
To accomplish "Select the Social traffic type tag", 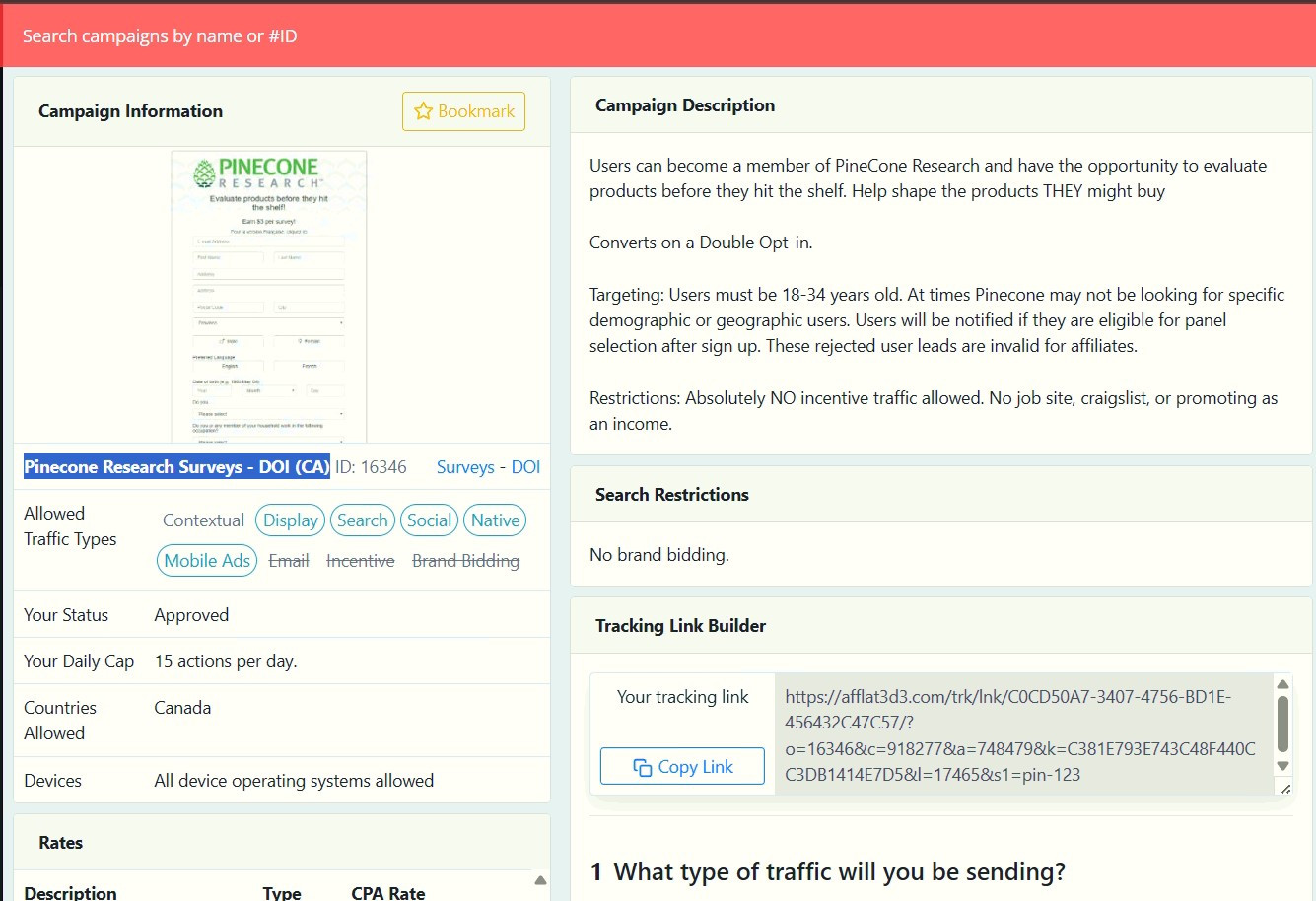I will (429, 520).
